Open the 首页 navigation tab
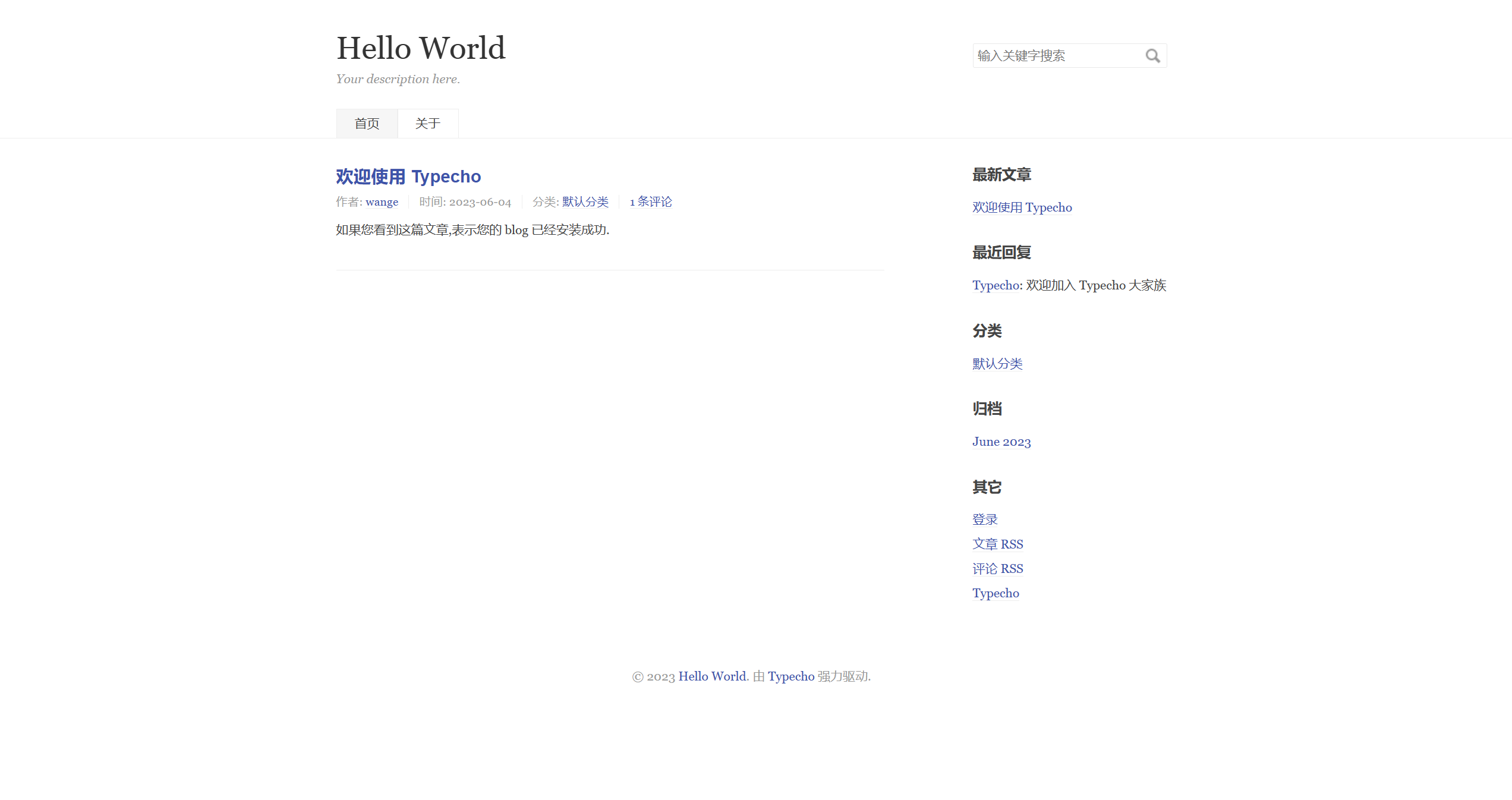1512x800 pixels. (x=367, y=124)
